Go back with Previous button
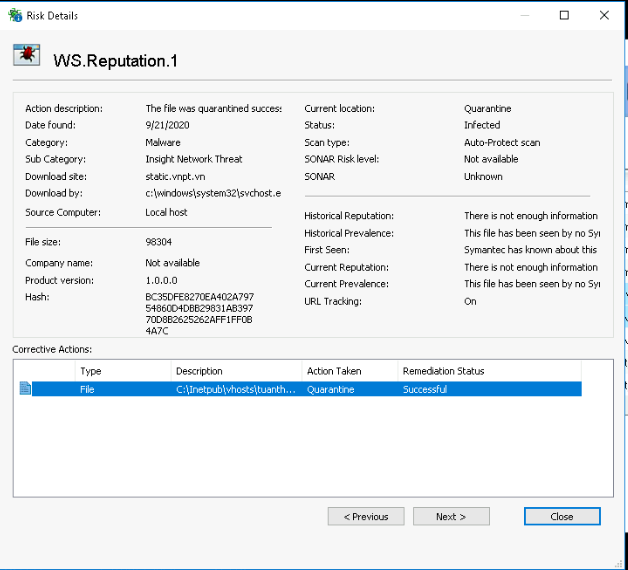This screenshot has width=628, height=570. (366, 516)
